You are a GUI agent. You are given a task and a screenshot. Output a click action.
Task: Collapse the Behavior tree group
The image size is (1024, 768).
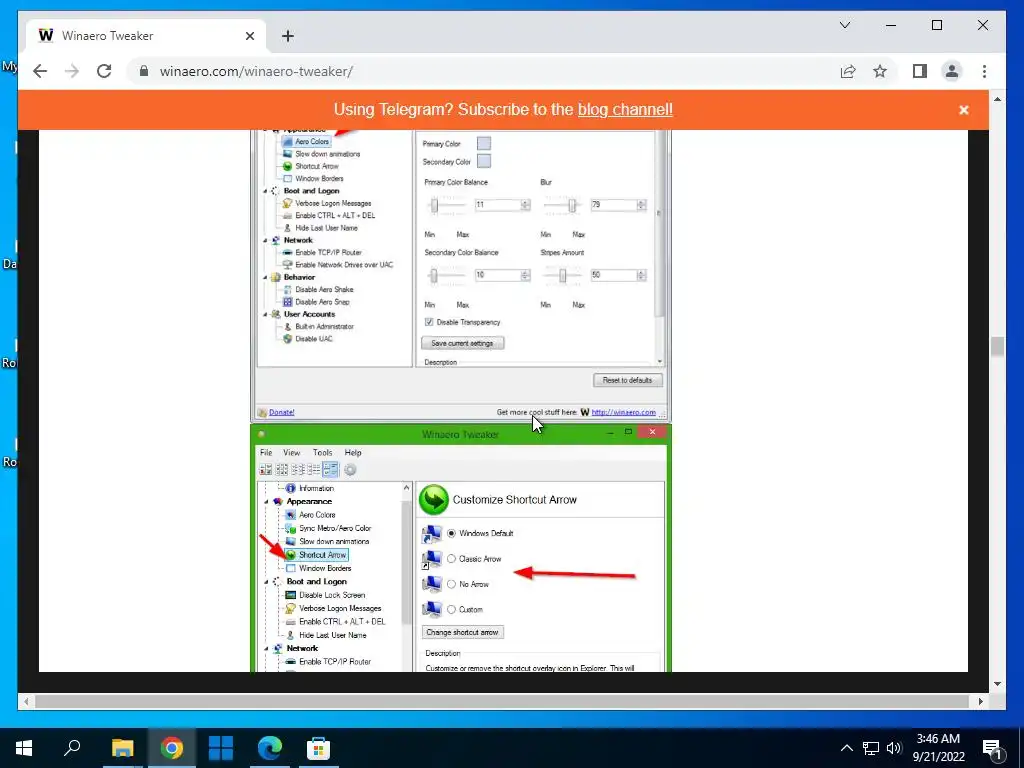tap(265, 277)
